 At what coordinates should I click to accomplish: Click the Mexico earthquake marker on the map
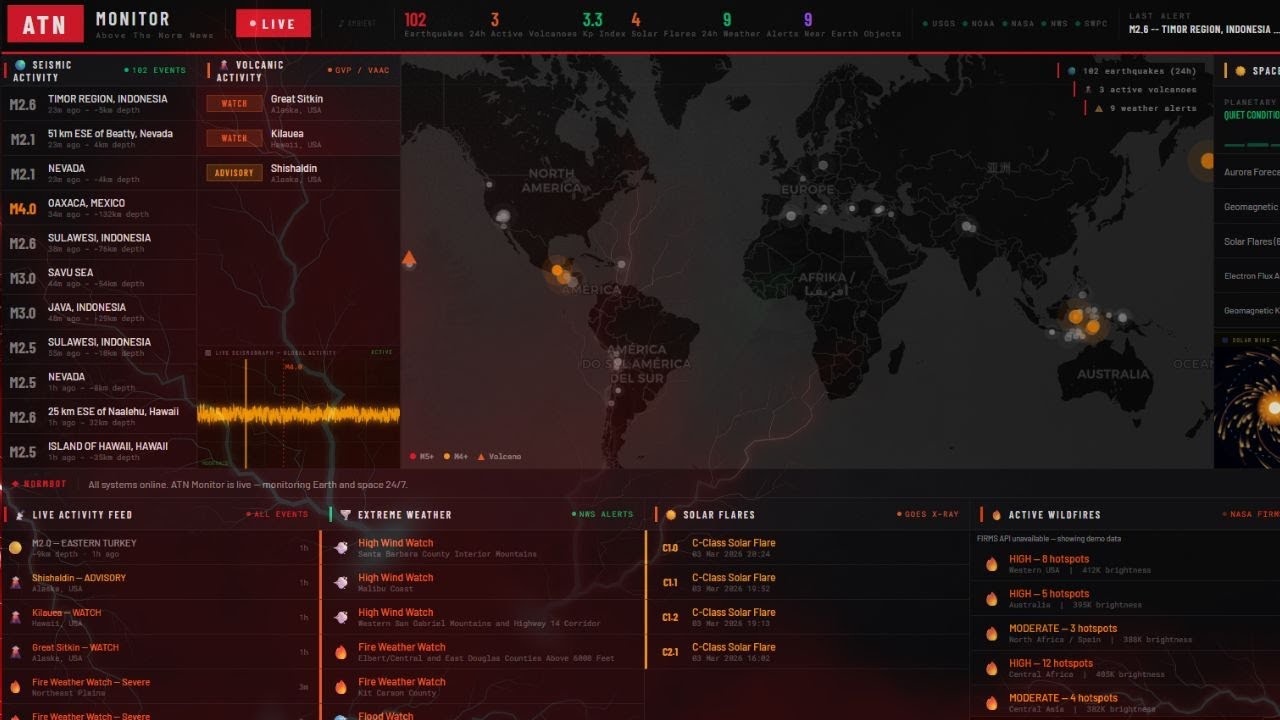(558, 270)
